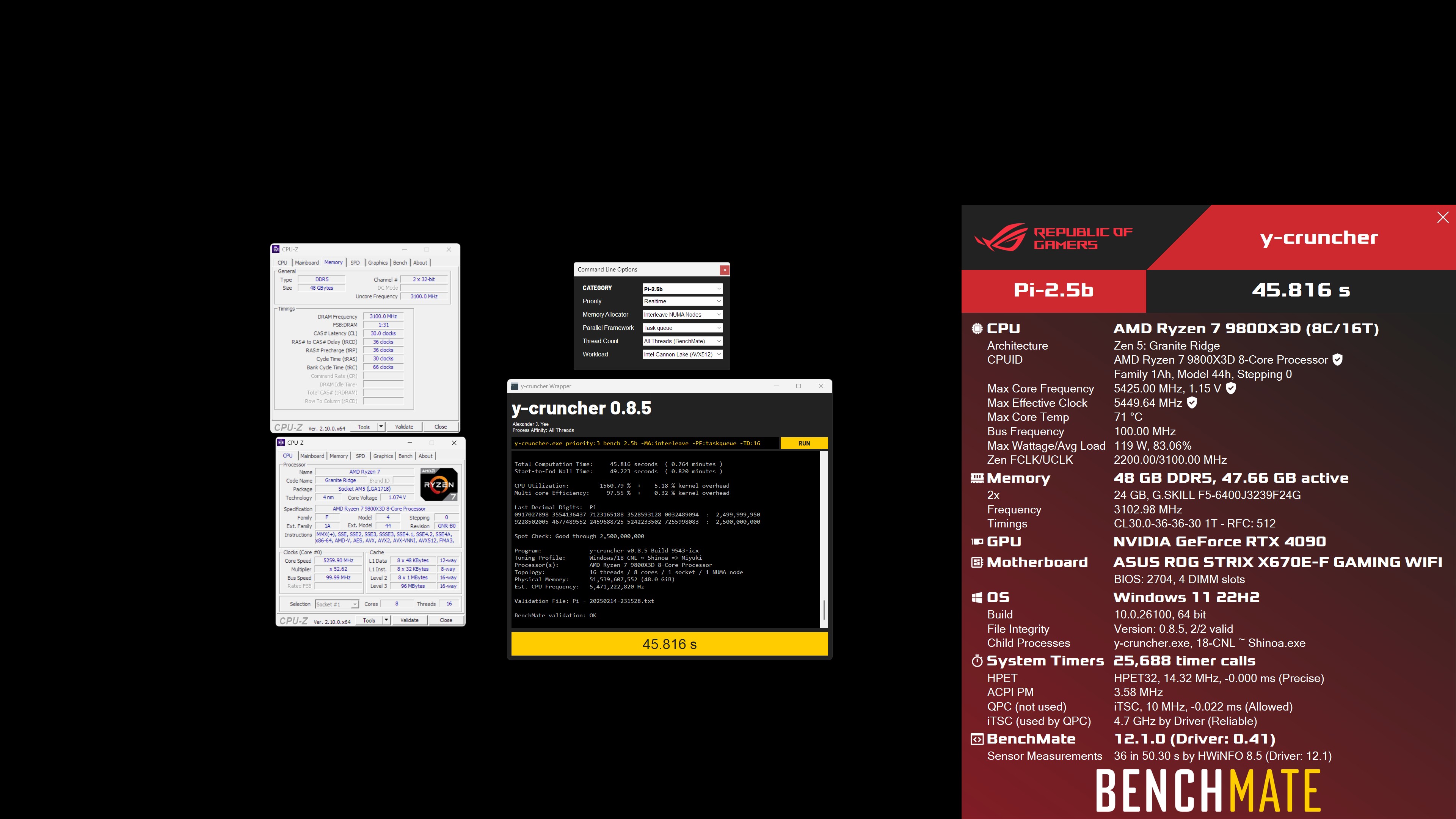1456x819 pixels.
Task: Open Bench tab in upper CPU-Z window
Action: tap(400, 263)
